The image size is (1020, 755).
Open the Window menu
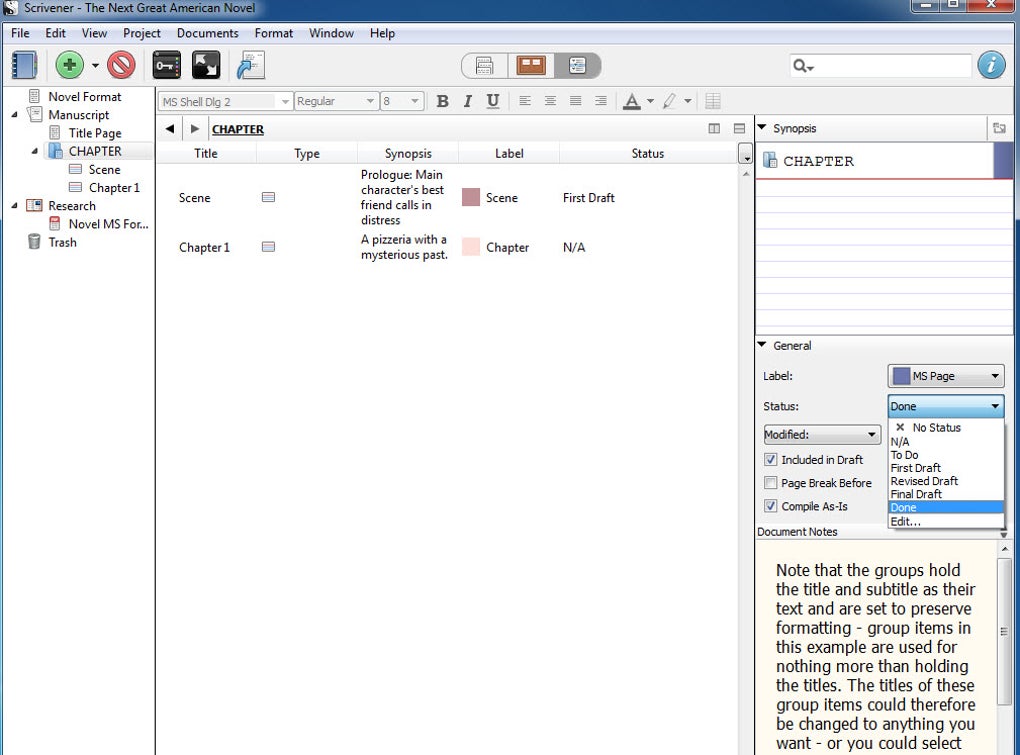coord(331,33)
